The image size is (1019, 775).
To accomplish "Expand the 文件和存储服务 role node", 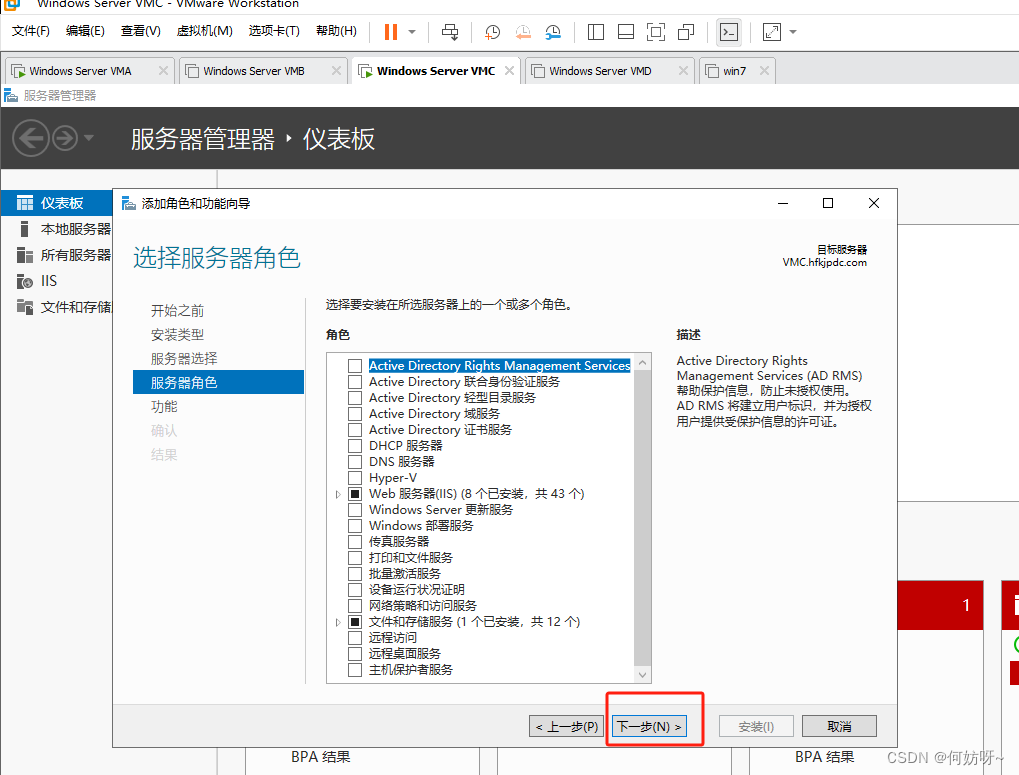I will [x=338, y=622].
